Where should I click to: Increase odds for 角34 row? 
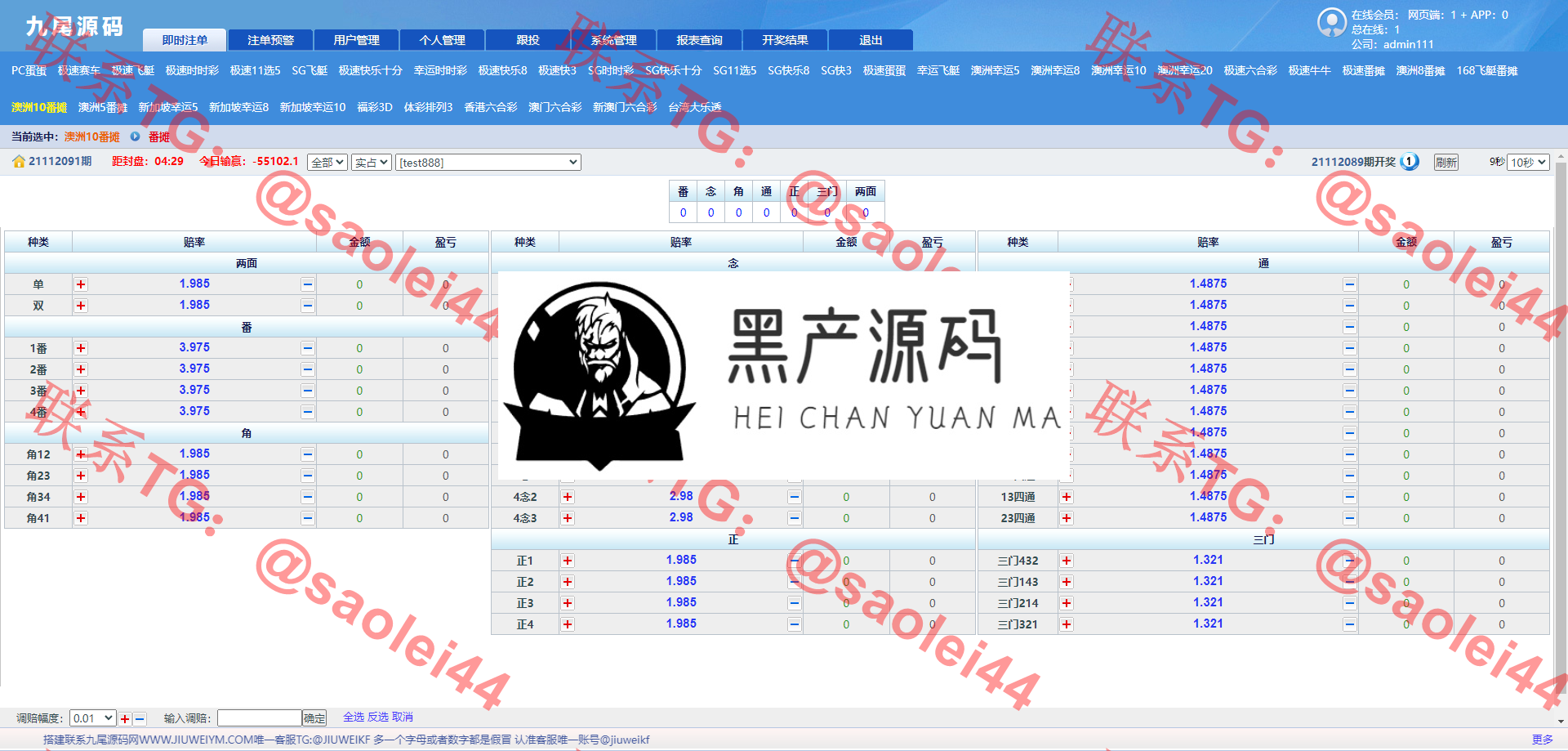pyautogui.click(x=81, y=497)
